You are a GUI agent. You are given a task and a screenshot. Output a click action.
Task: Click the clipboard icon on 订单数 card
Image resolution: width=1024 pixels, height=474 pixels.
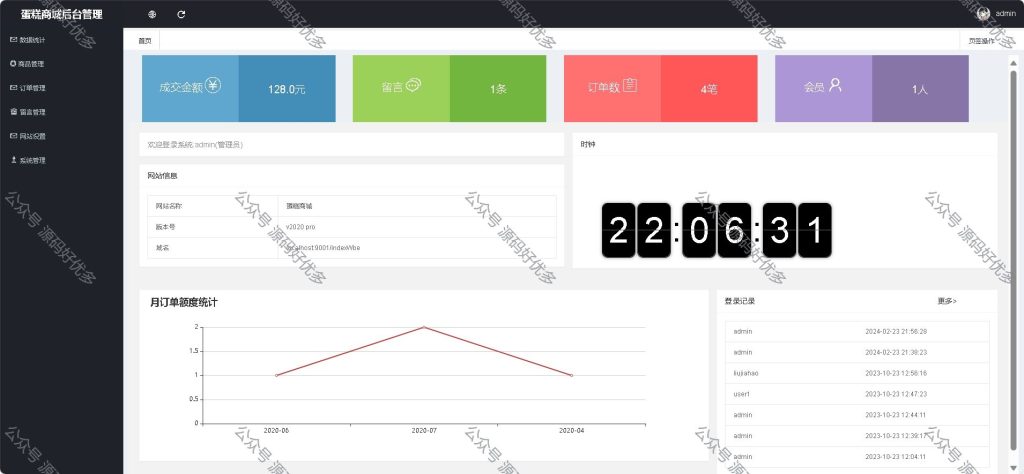tap(630, 85)
